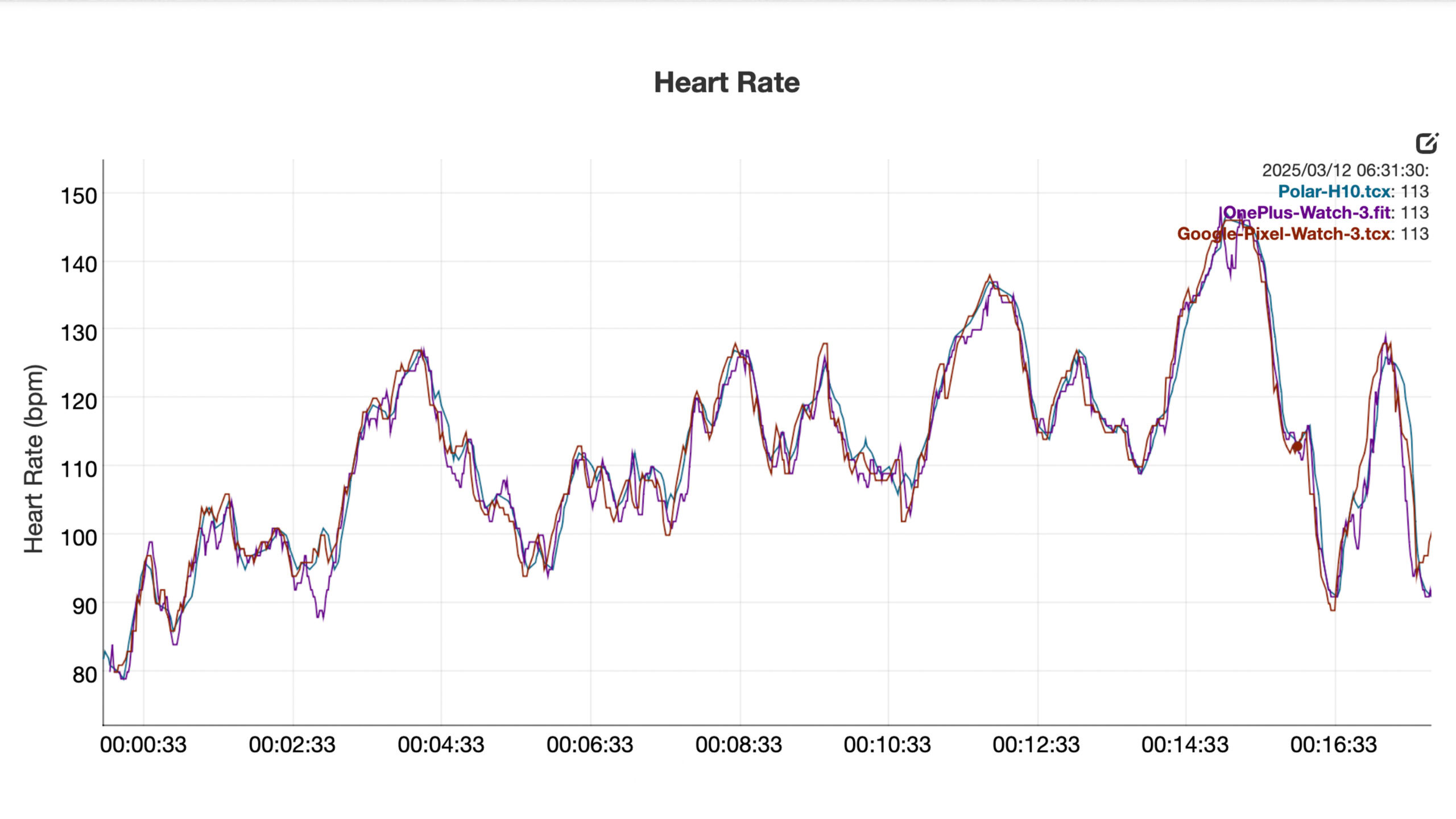Toggle visibility of Google-Pixel-Watch-3.tcx line

[x=1283, y=234]
